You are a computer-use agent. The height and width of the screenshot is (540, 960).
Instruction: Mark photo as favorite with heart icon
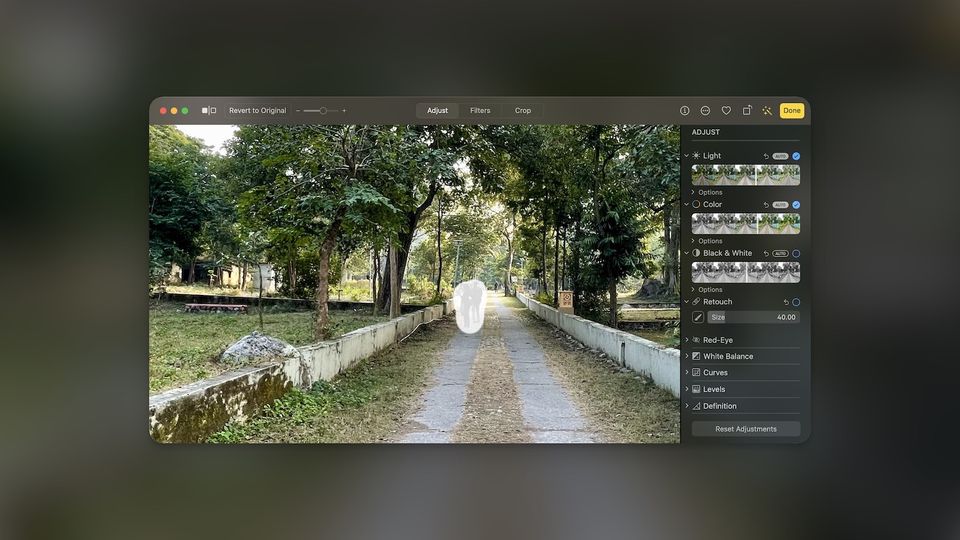point(726,111)
